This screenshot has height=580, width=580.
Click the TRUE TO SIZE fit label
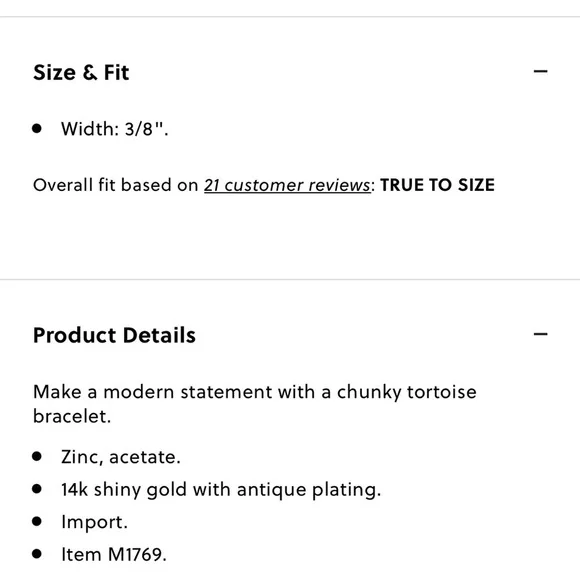point(437,185)
